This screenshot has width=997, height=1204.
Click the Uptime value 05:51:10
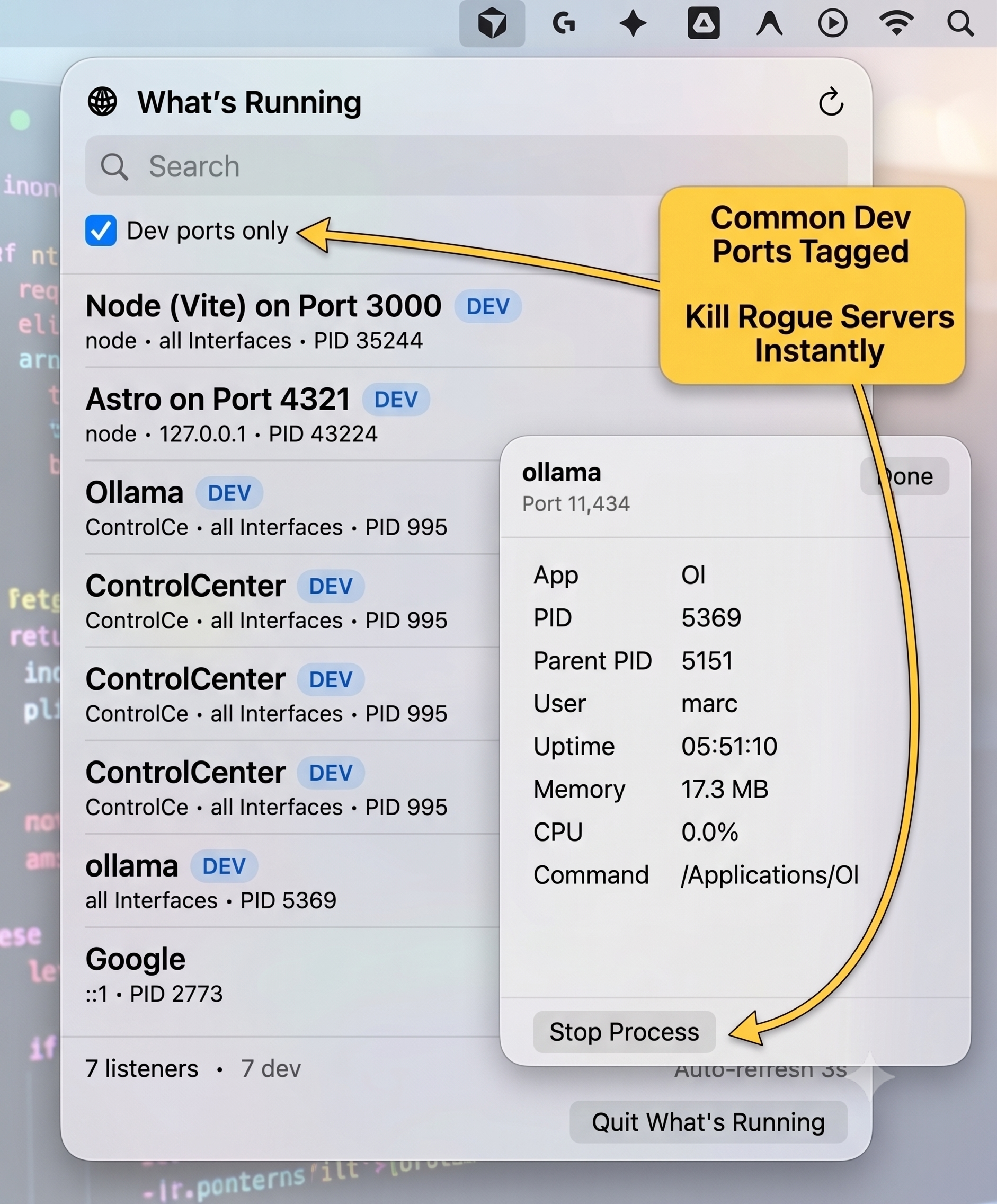tap(729, 747)
